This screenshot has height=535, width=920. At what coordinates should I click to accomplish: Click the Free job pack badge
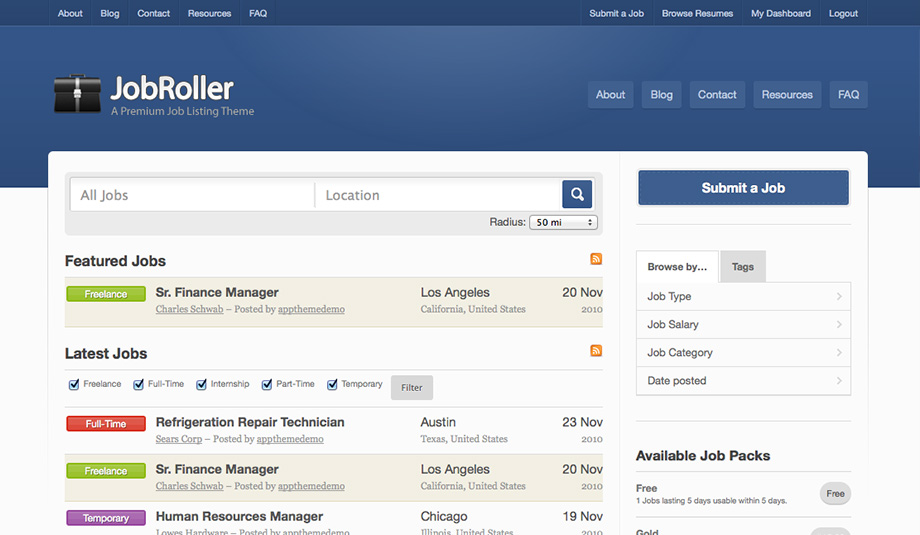(x=835, y=493)
